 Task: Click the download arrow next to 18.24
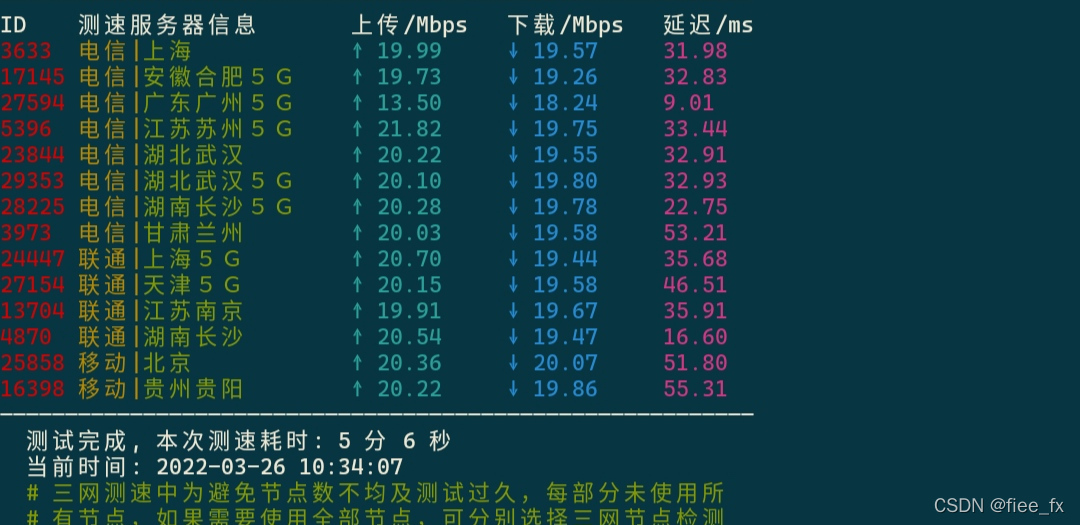513,103
